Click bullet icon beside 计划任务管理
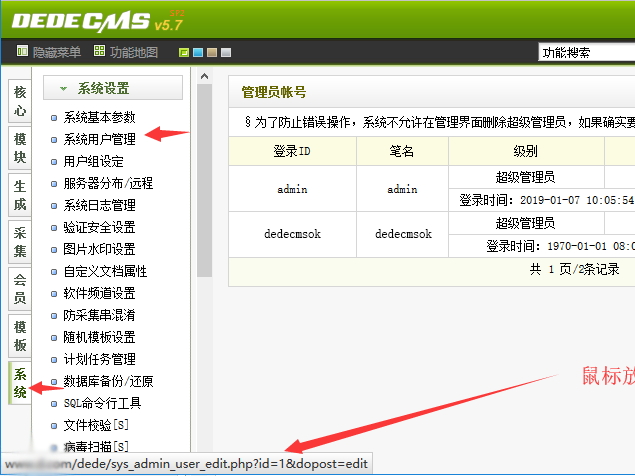Image resolution: width=635 pixels, height=476 pixels. pos(54,360)
